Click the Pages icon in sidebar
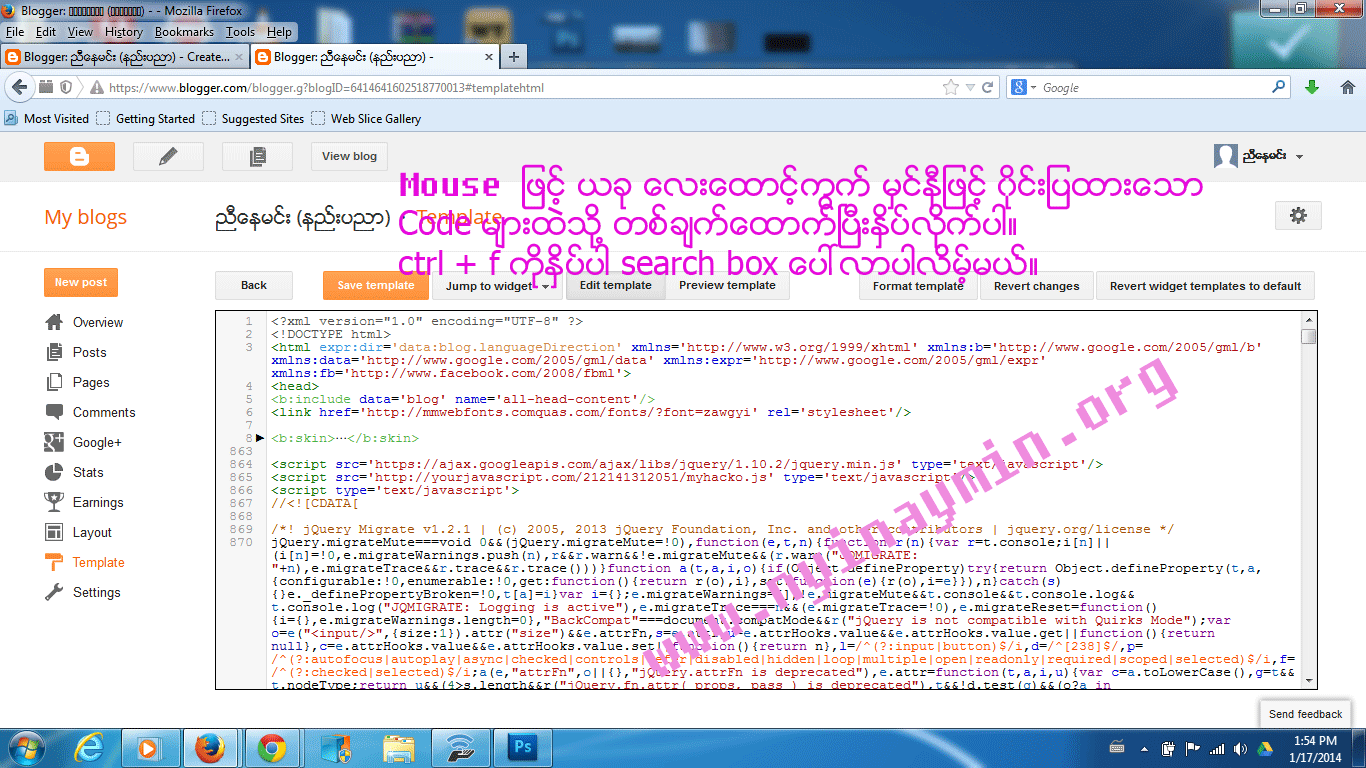The height and width of the screenshot is (768, 1366). click(54, 382)
